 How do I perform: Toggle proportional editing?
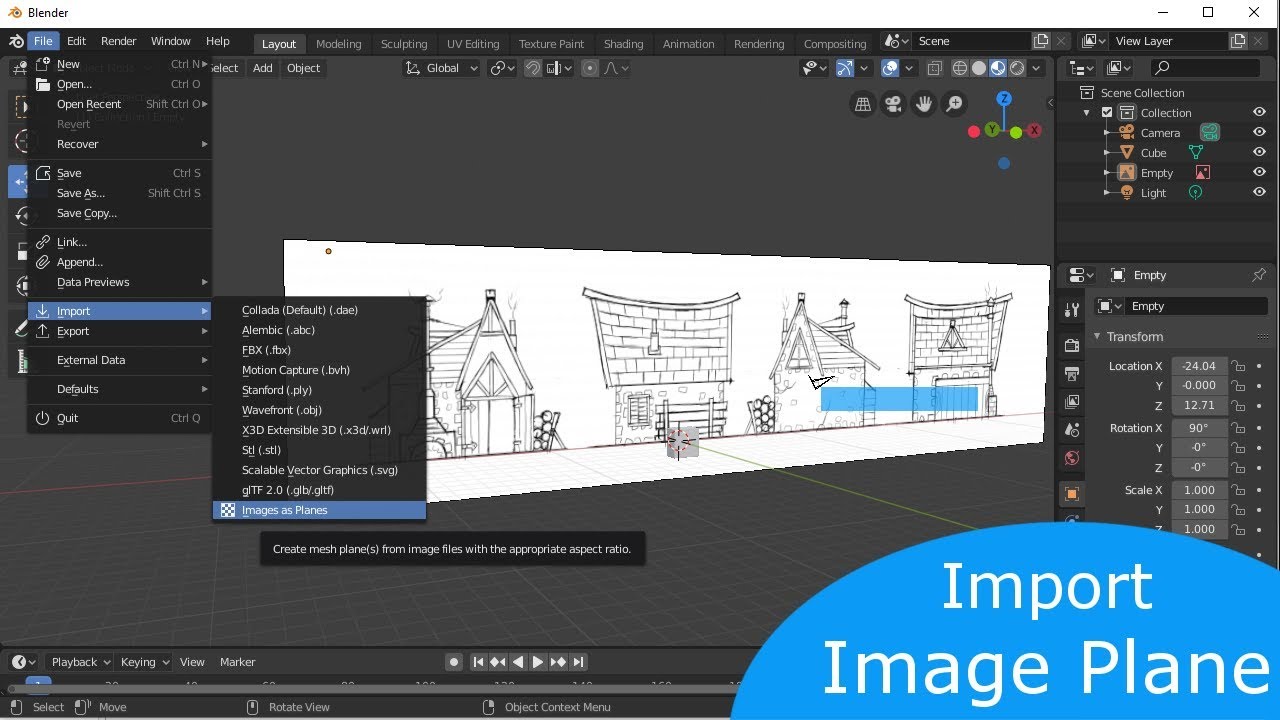coord(590,68)
